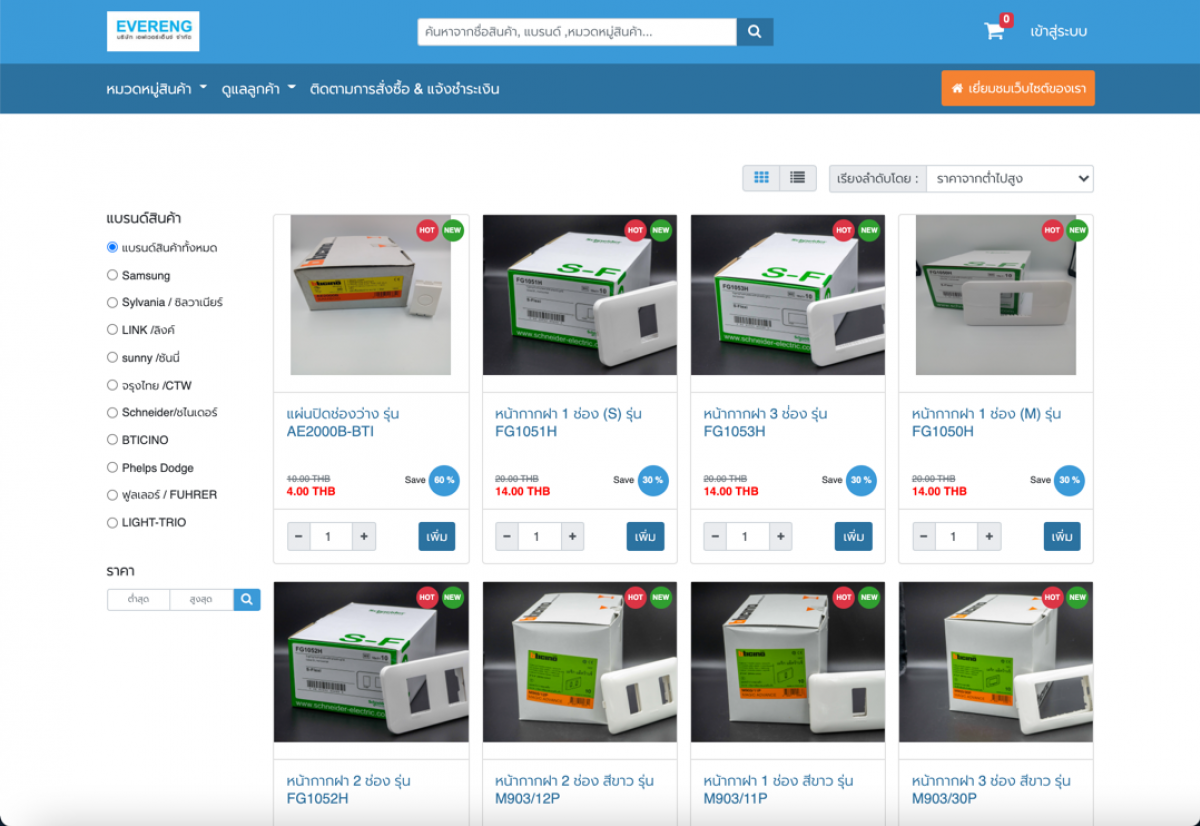Add FG1051H to cart
Viewport: 1200px width, 826px height.
click(x=645, y=536)
